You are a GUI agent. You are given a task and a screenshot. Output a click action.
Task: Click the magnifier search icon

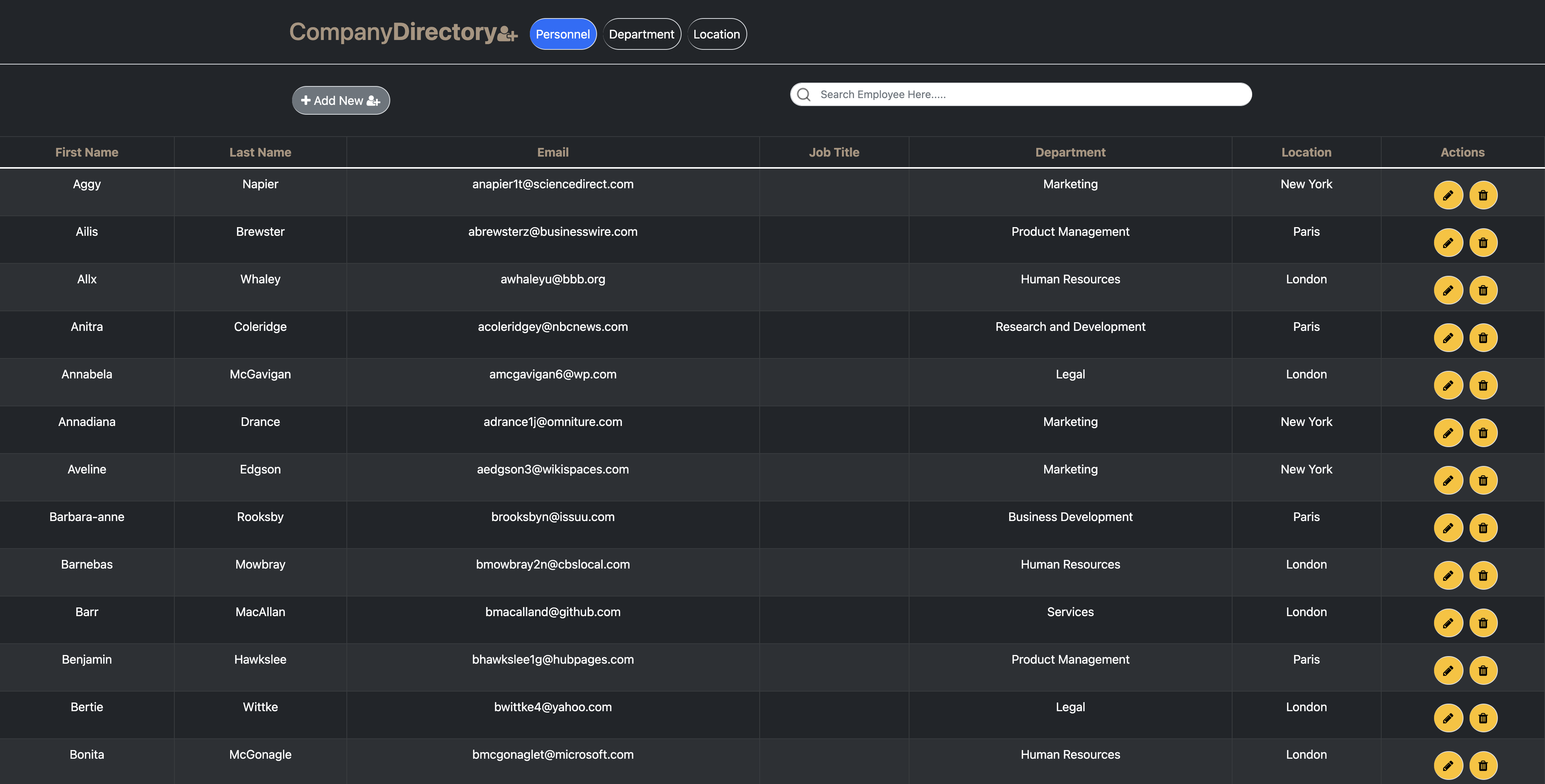click(804, 95)
